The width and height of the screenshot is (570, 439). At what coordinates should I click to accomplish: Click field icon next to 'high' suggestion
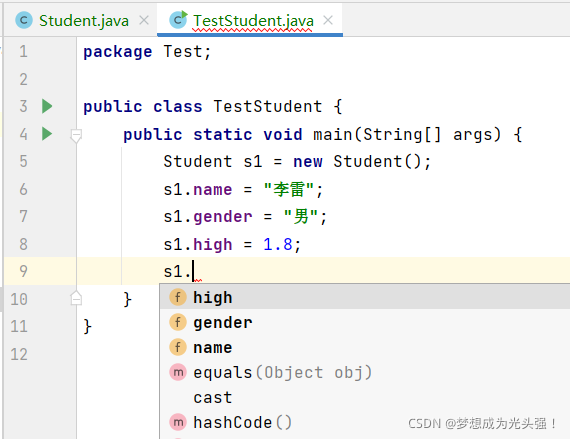(x=178, y=297)
